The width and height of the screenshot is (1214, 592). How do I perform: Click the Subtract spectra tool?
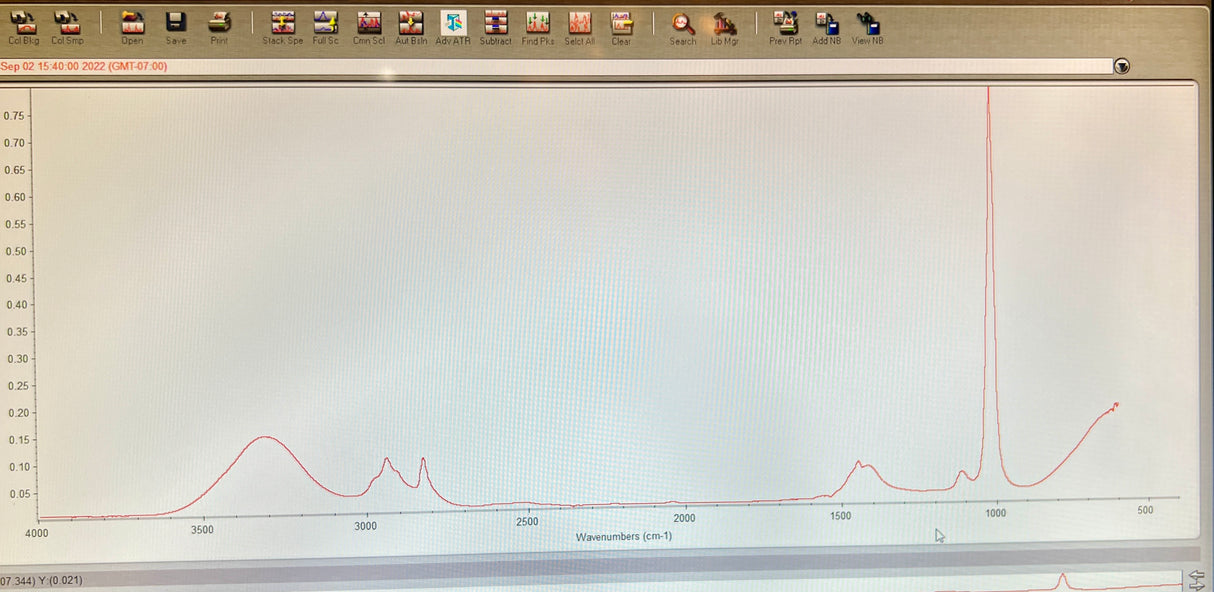[x=495, y=26]
